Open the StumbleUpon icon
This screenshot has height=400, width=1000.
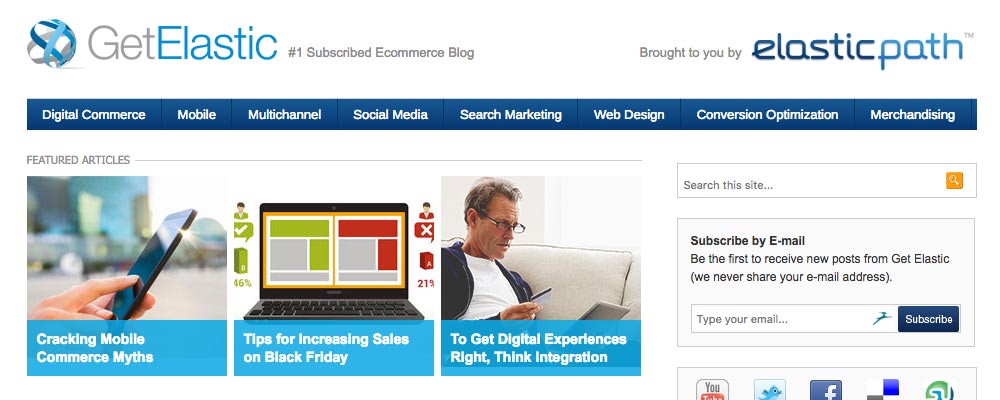[x=939, y=390]
